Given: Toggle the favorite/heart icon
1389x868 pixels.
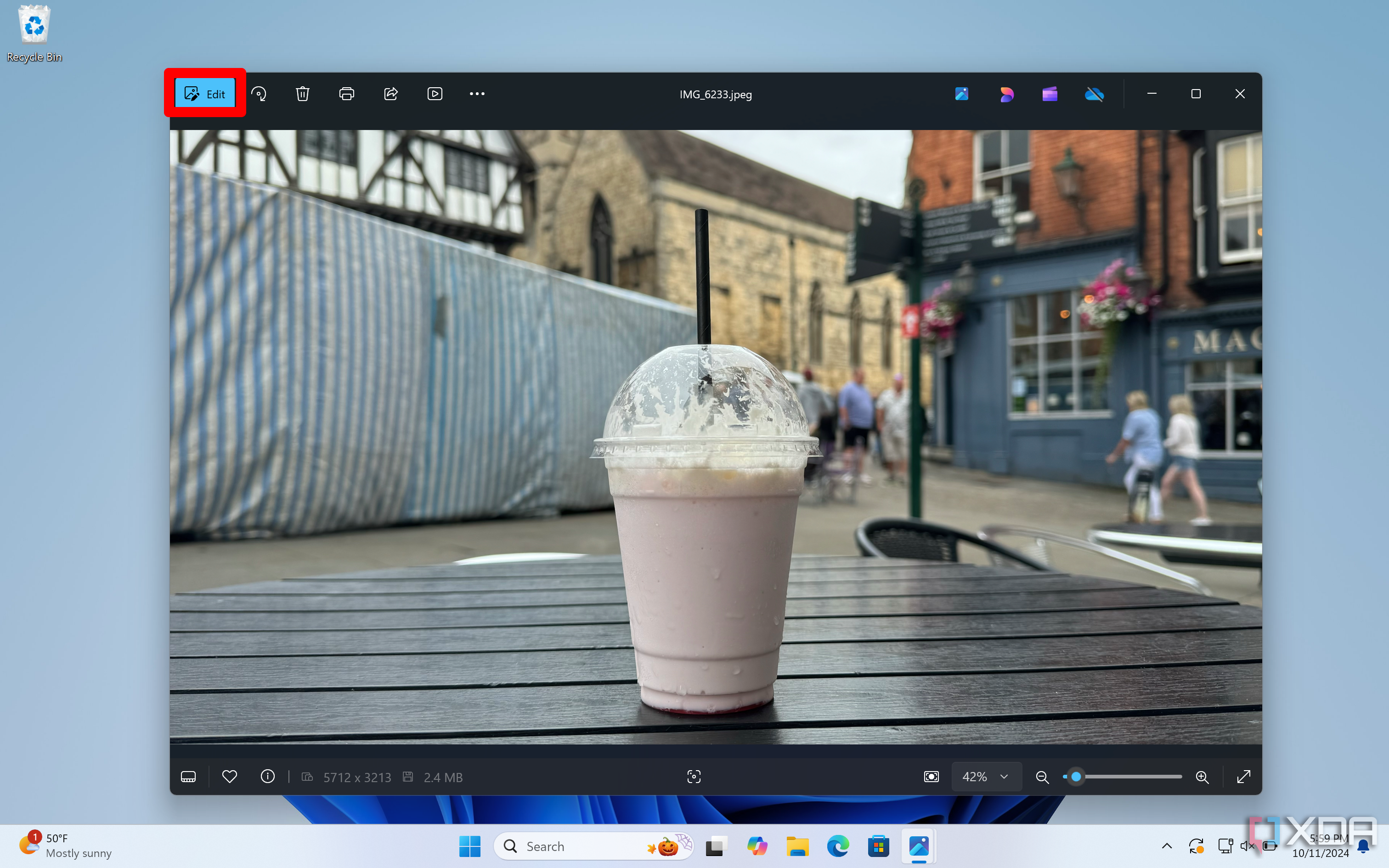Looking at the screenshot, I should 229,777.
